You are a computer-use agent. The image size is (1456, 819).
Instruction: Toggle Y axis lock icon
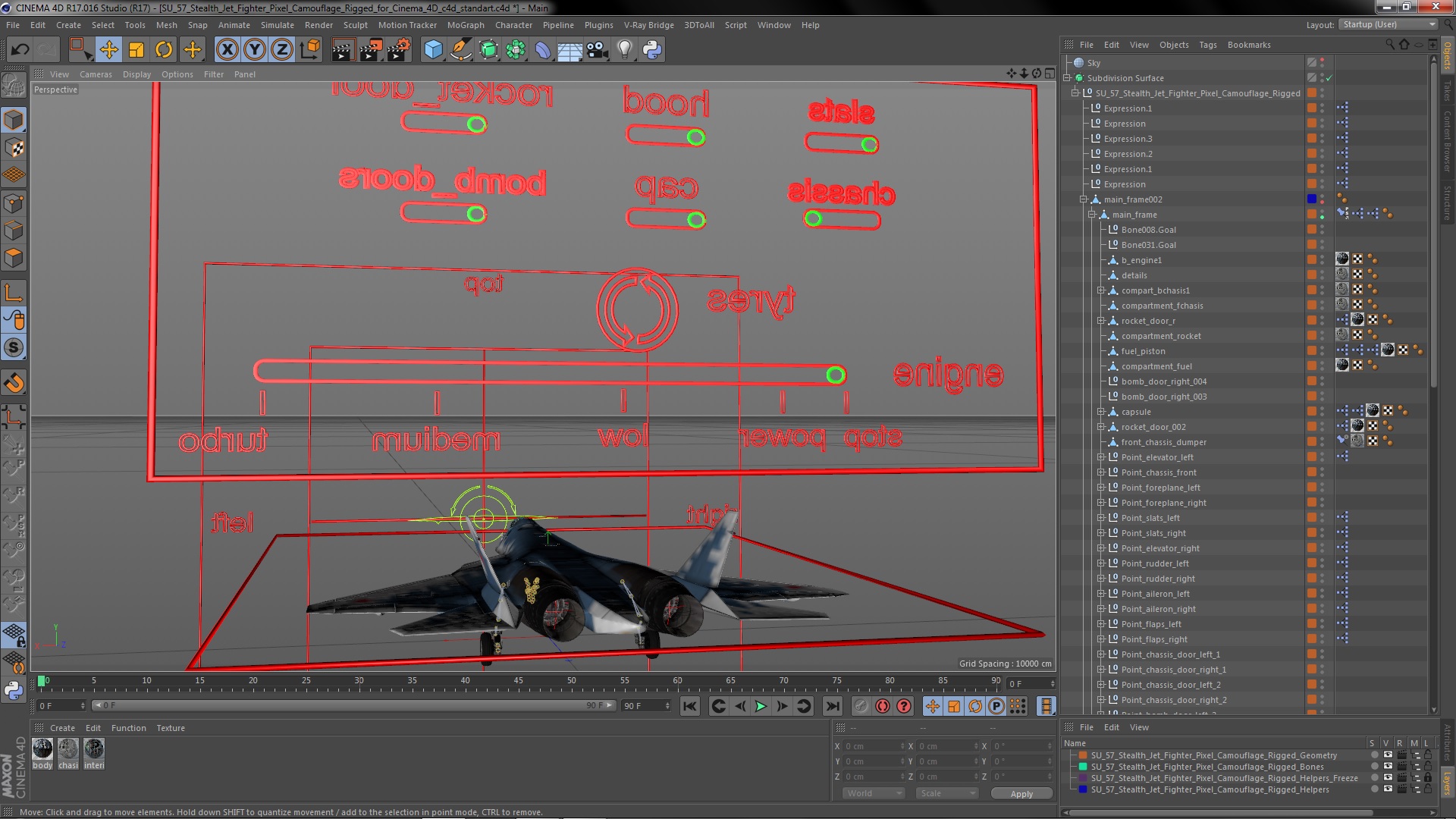pyautogui.click(x=255, y=50)
